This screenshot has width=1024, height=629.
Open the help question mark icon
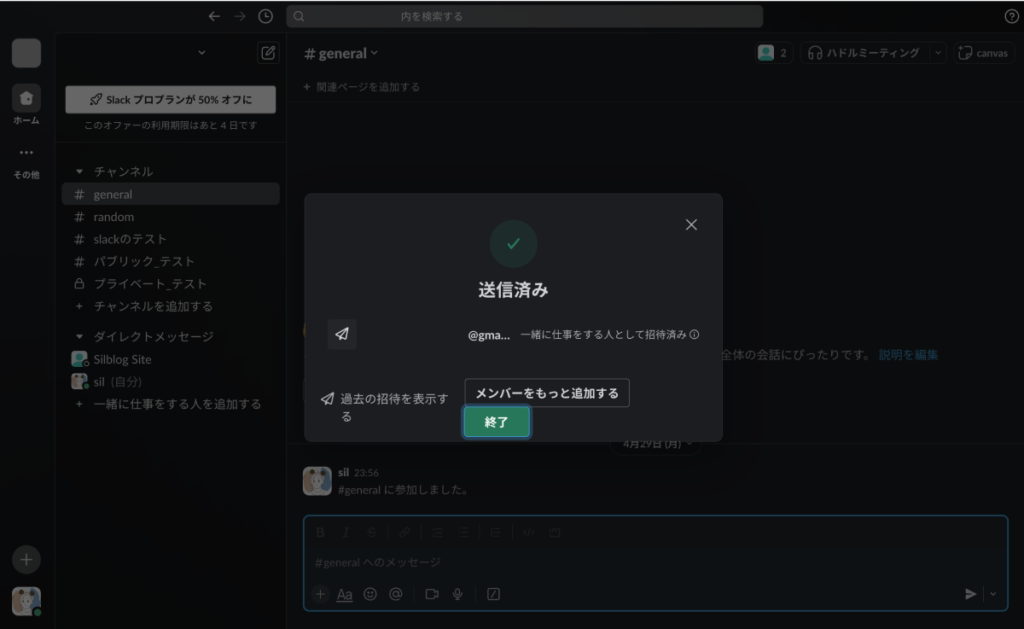1011,16
